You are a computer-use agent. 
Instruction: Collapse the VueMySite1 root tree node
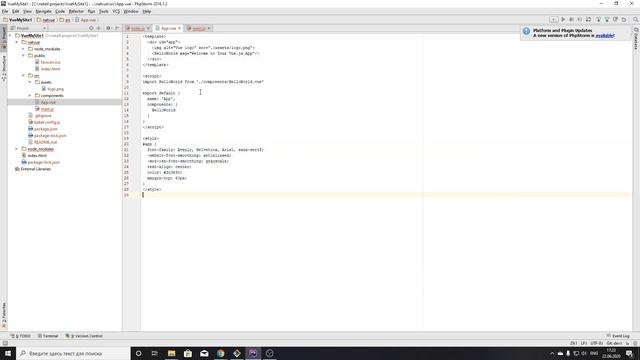pos(10,36)
